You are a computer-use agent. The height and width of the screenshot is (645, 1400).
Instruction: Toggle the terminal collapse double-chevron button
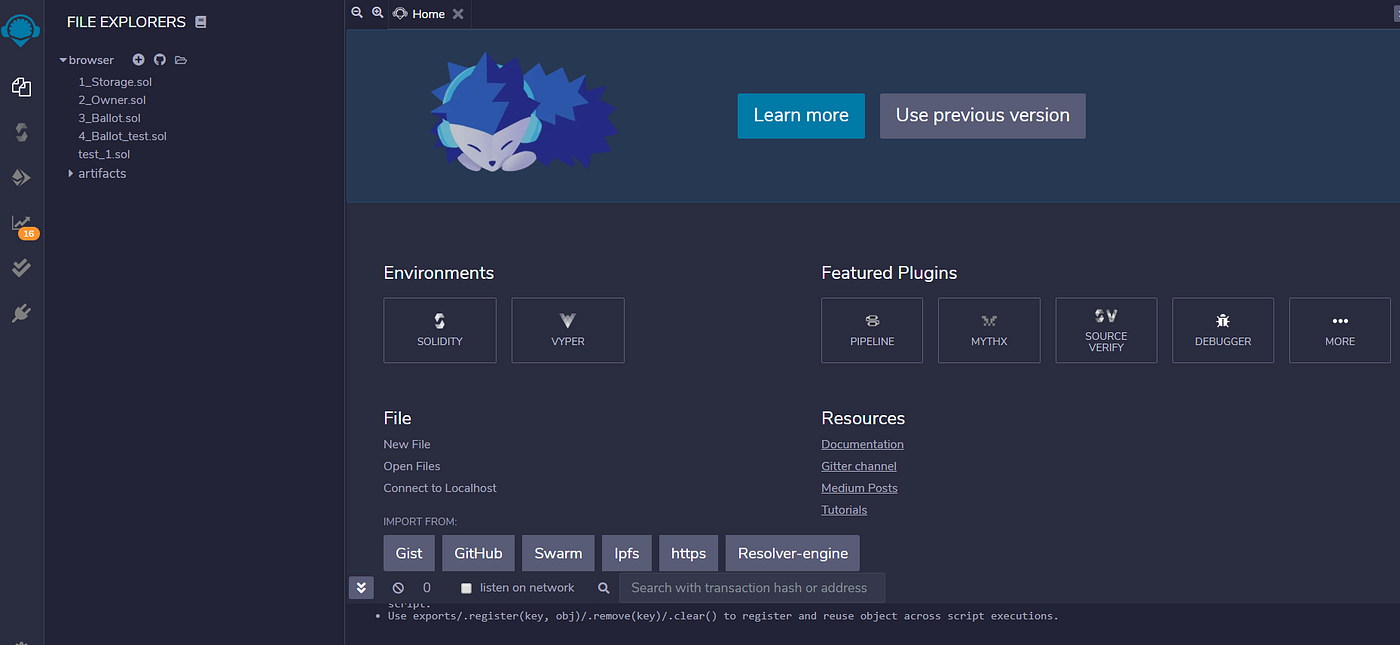tap(361, 588)
